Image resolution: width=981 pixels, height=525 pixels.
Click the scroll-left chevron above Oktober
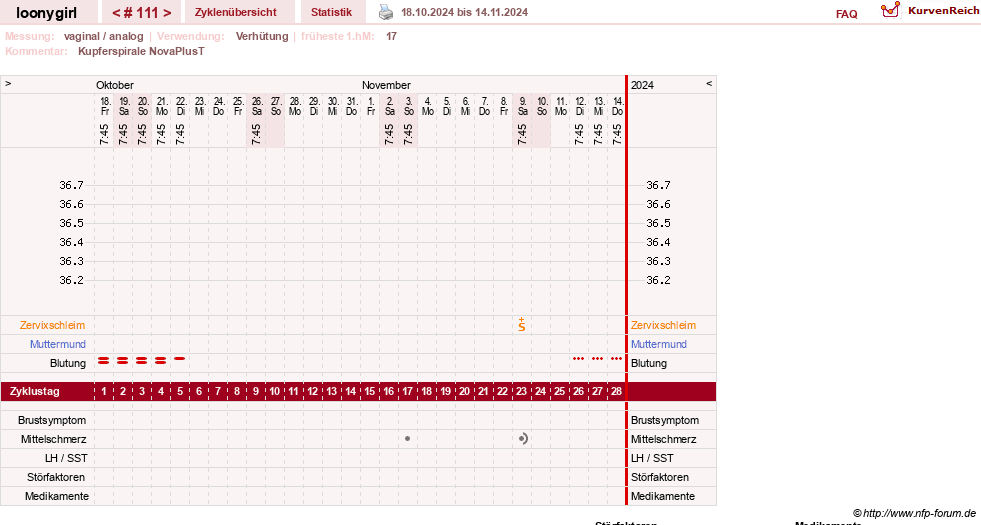click(8, 83)
